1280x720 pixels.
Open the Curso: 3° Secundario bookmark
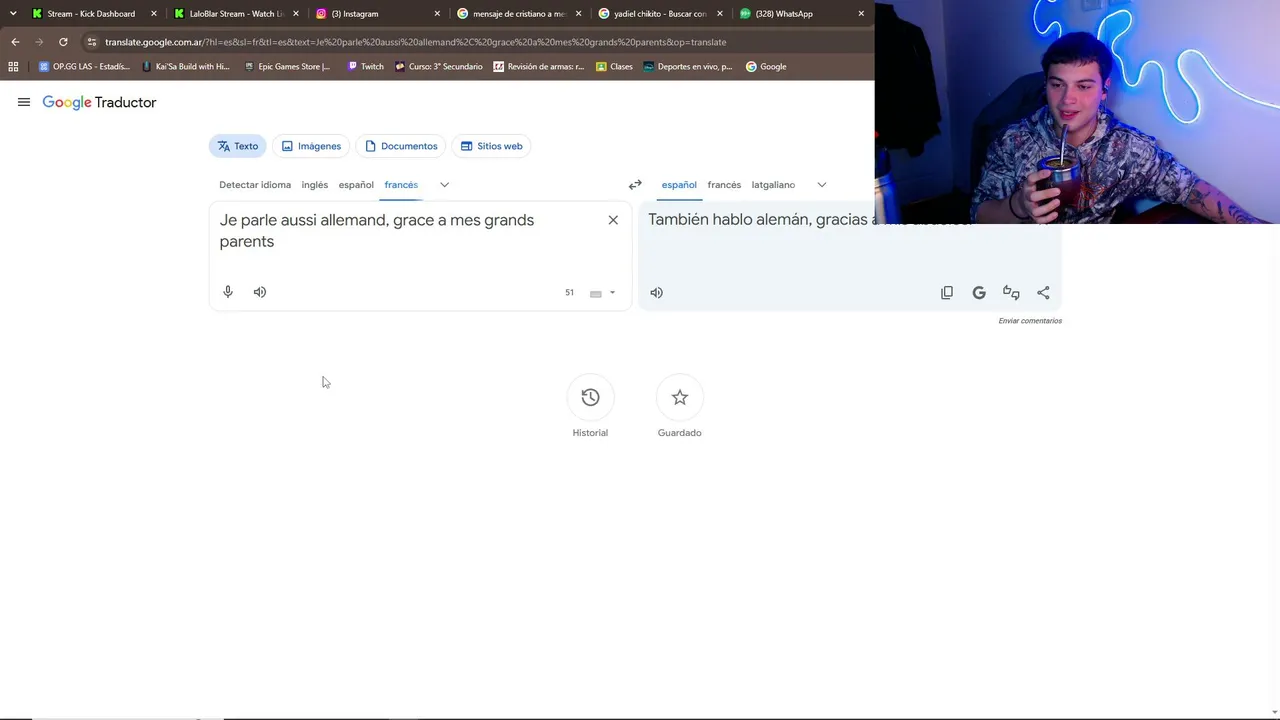(439, 67)
